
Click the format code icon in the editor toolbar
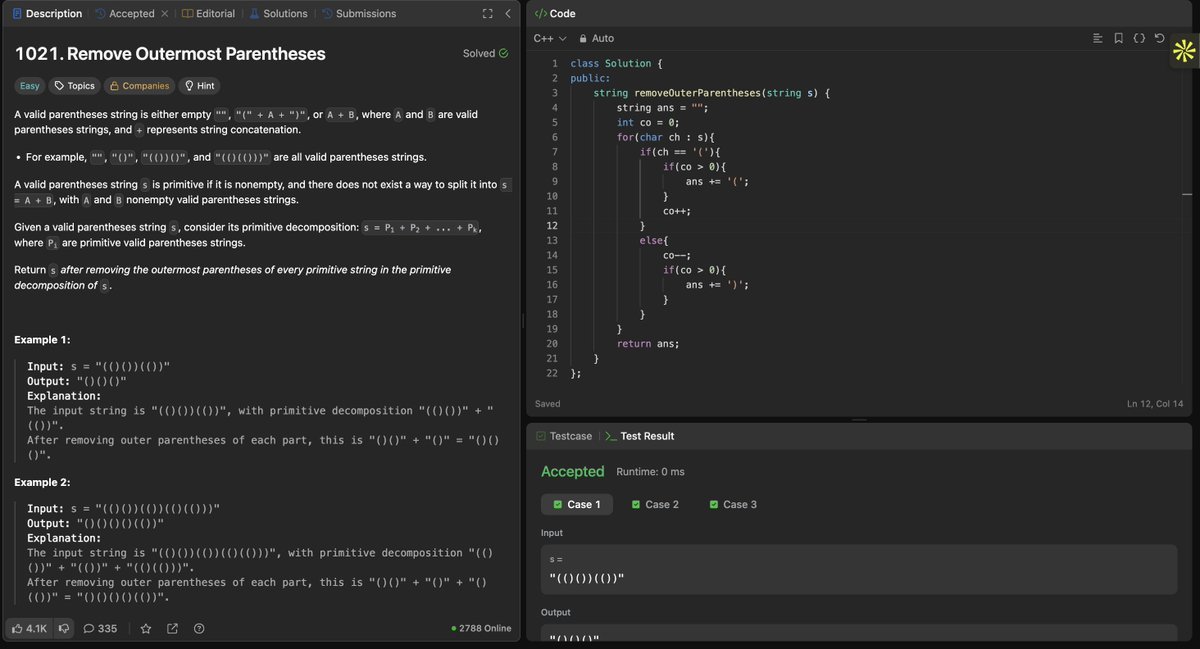tap(1097, 38)
